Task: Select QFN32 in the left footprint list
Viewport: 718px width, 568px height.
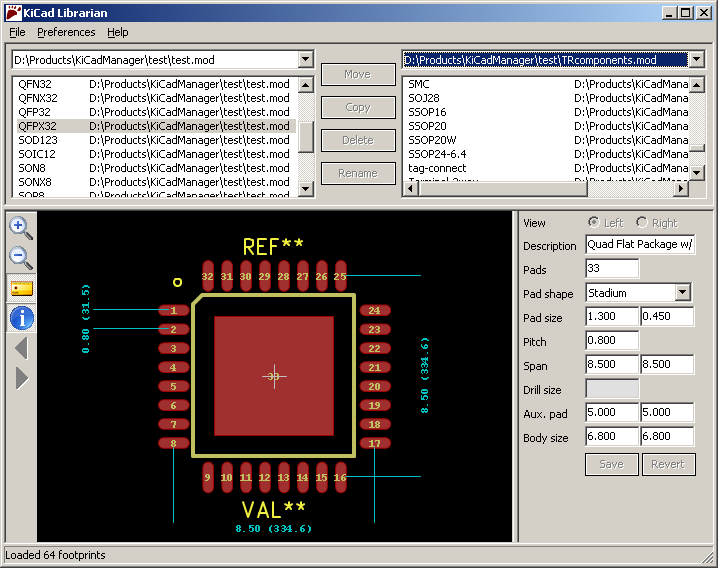Action: tap(156, 84)
